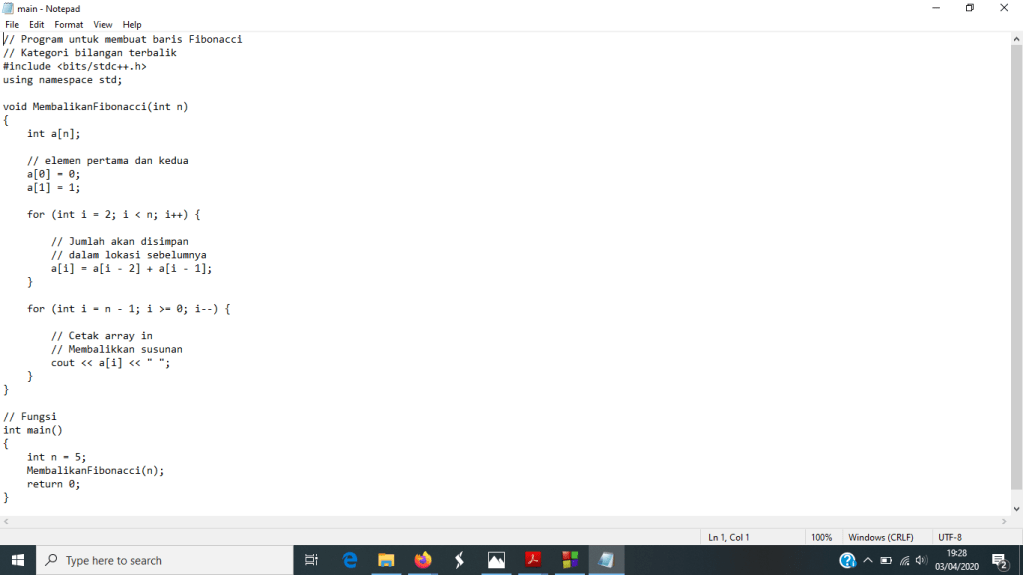
Task: Launch Firefox from the taskbar
Action: (423, 560)
